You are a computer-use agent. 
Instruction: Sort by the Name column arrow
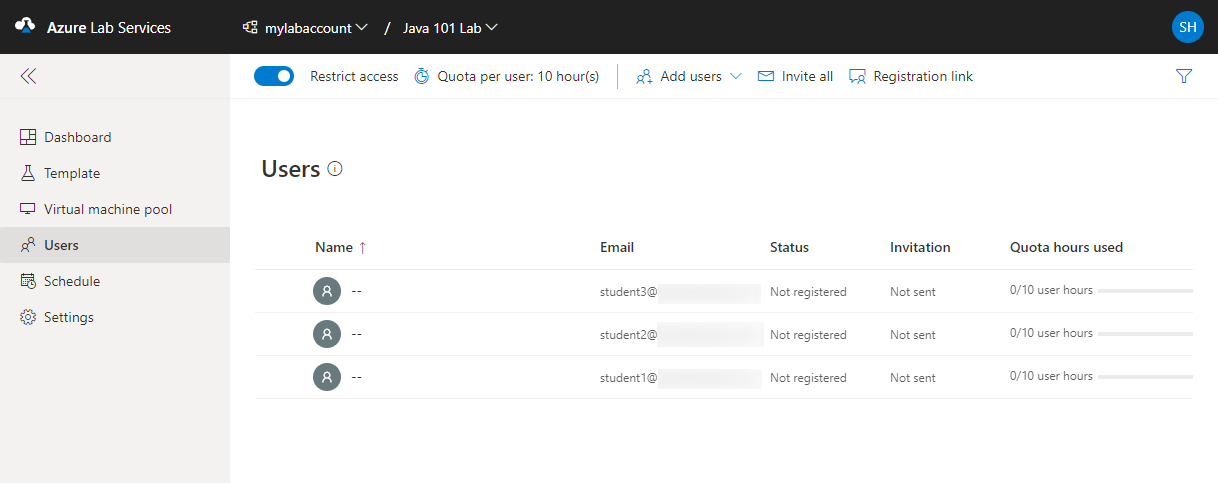[x=362, y=247]
